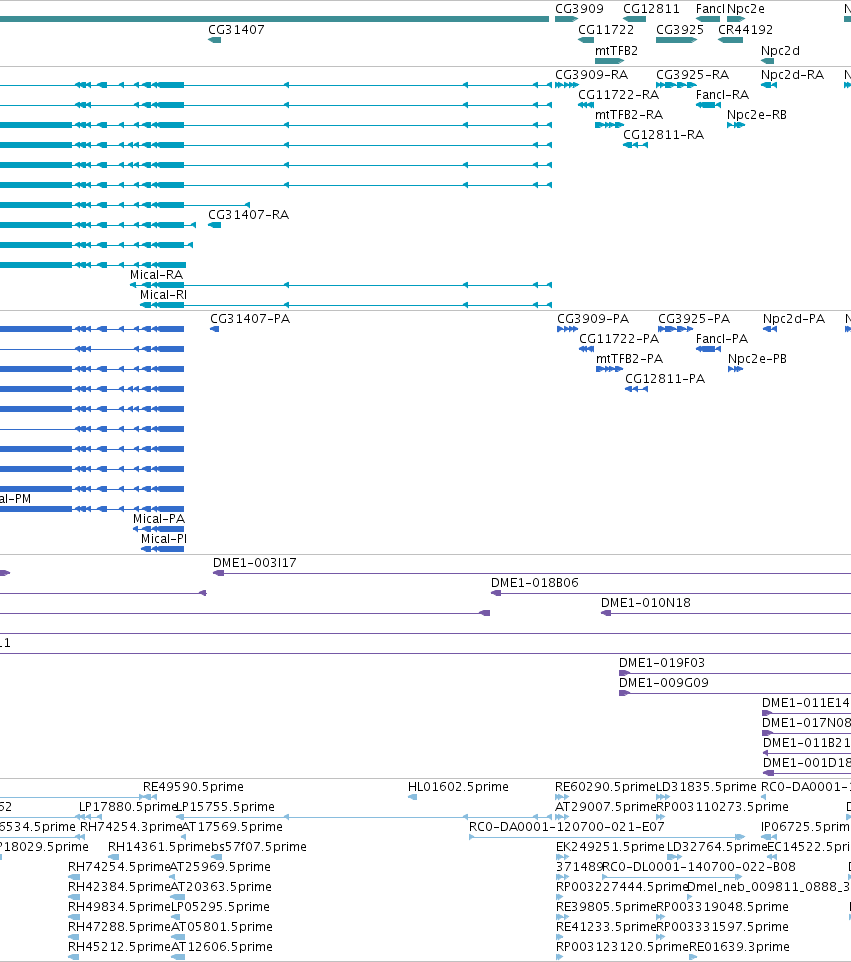Select the mtTFB2-RA transcript label
This screenshot has width=851, height=962.
629,115
